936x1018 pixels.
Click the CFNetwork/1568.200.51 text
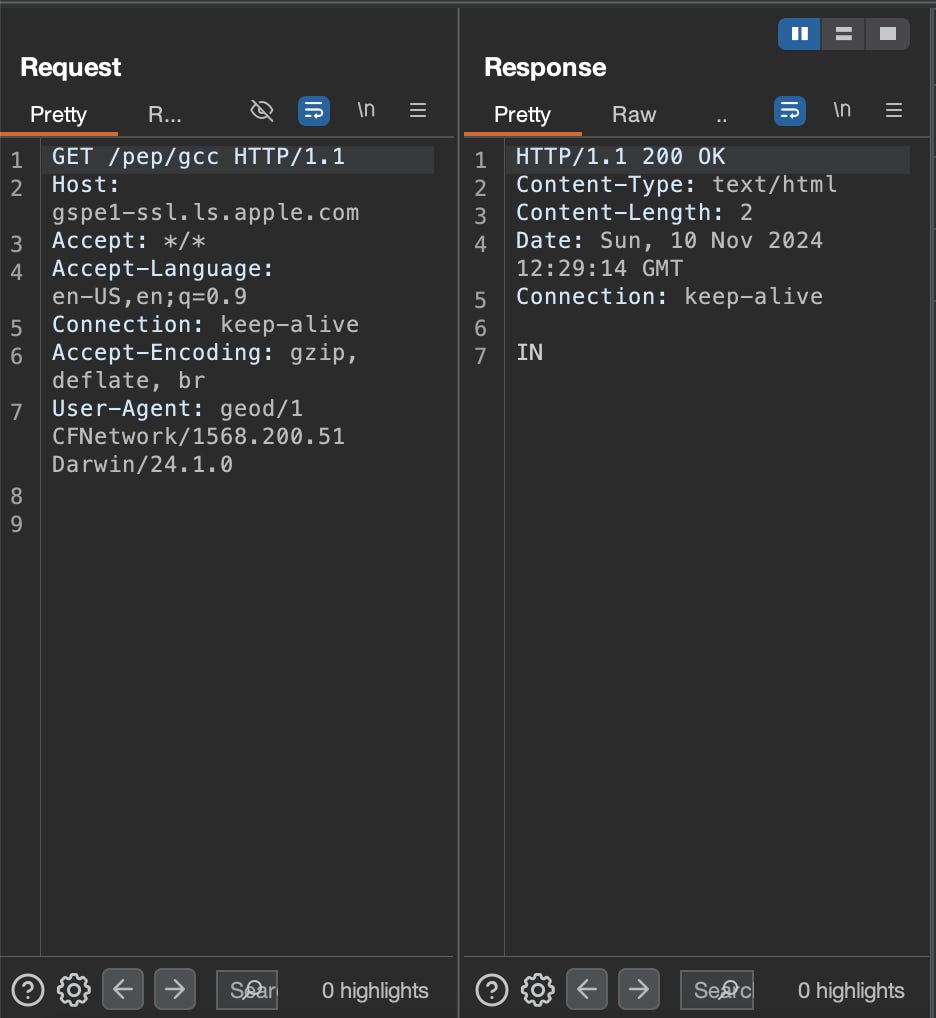tap(198, 436)
